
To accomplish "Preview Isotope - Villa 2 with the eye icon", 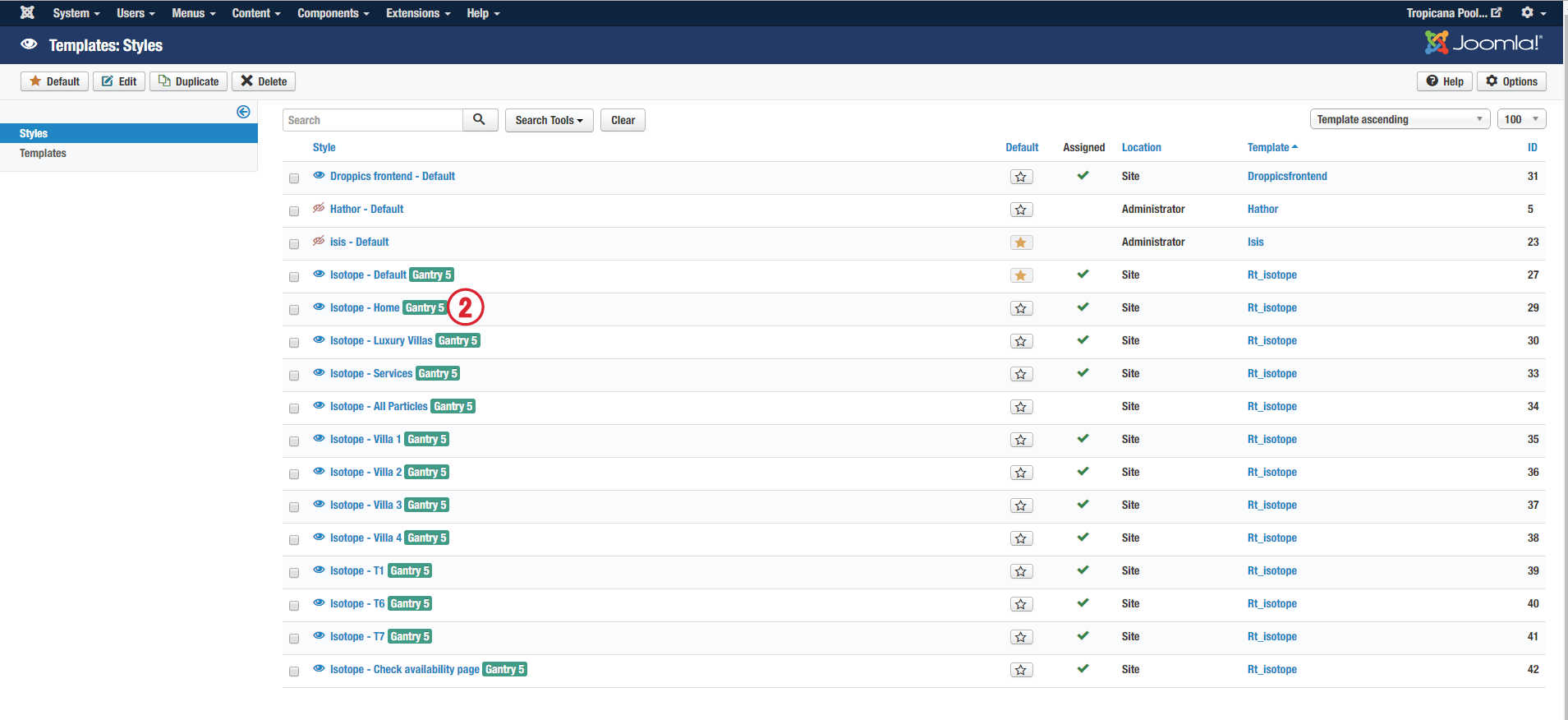I will point(319,471).
